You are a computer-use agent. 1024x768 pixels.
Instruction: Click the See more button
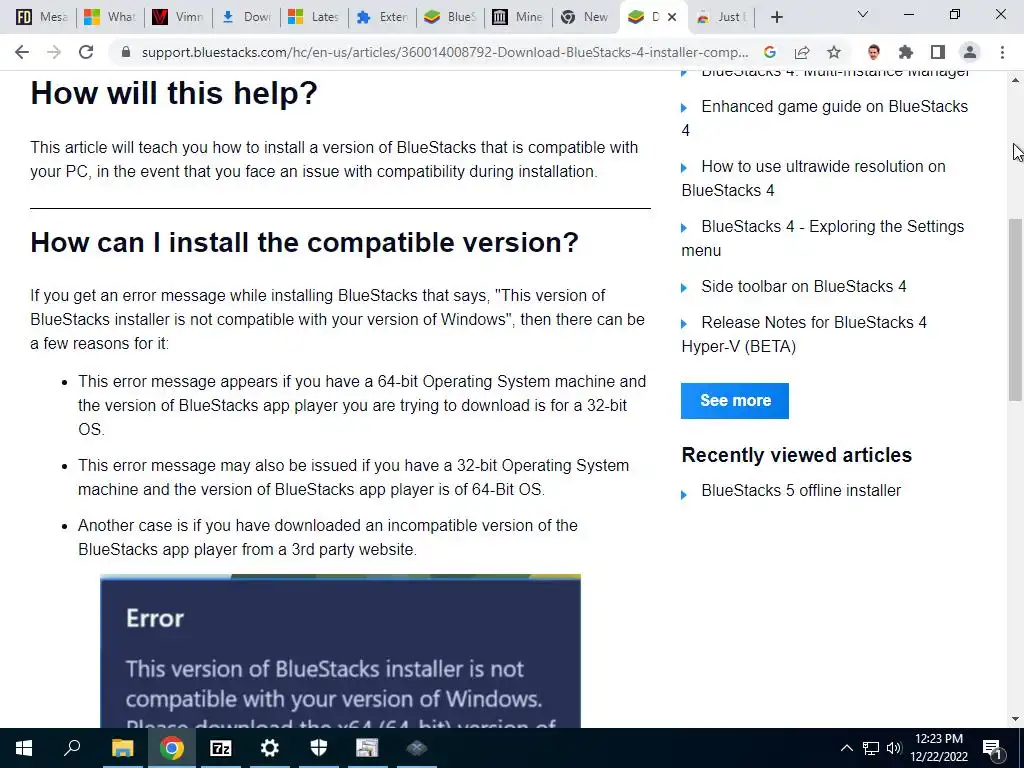coord(735,400)
